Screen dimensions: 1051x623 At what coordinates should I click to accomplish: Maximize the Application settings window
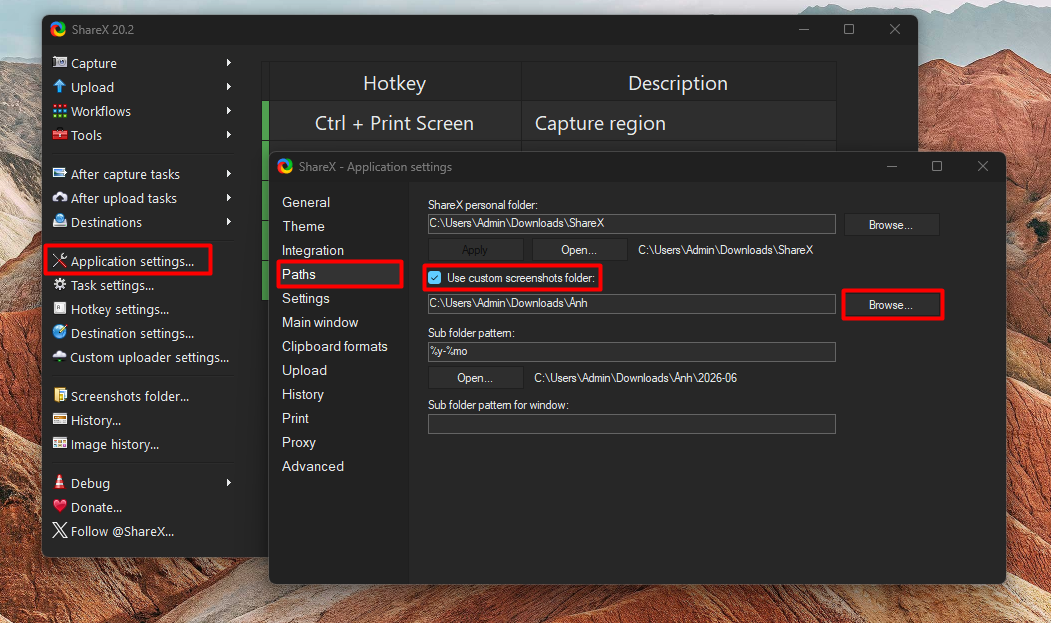click(936, 166)
